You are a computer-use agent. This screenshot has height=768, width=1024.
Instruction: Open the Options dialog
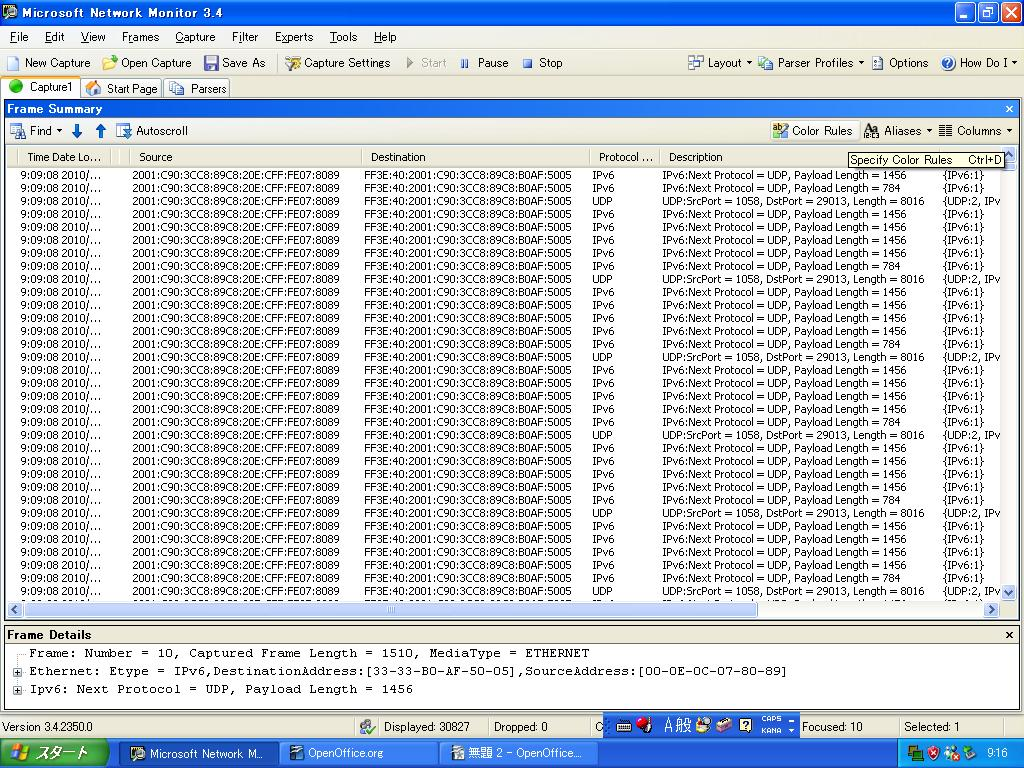[x=900, y=63]
